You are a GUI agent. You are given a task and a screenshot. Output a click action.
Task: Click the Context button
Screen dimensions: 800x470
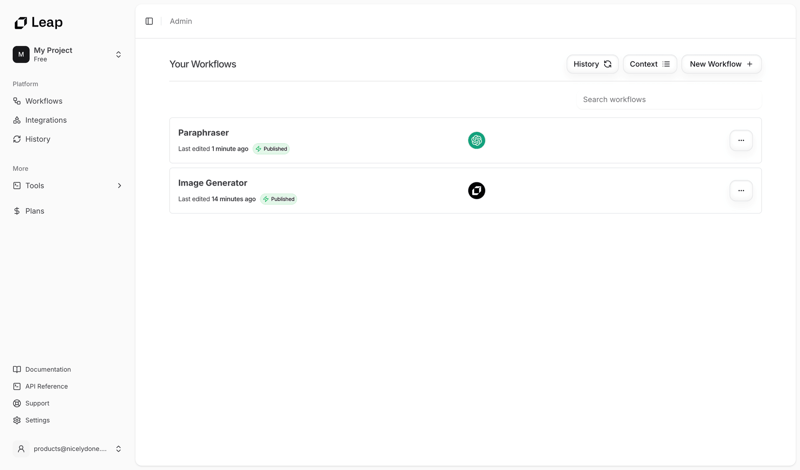pos(649,64)
